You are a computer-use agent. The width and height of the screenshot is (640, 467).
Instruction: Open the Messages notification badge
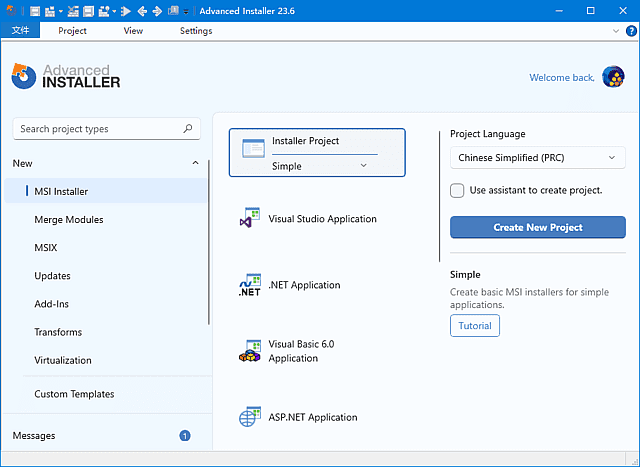185,436
